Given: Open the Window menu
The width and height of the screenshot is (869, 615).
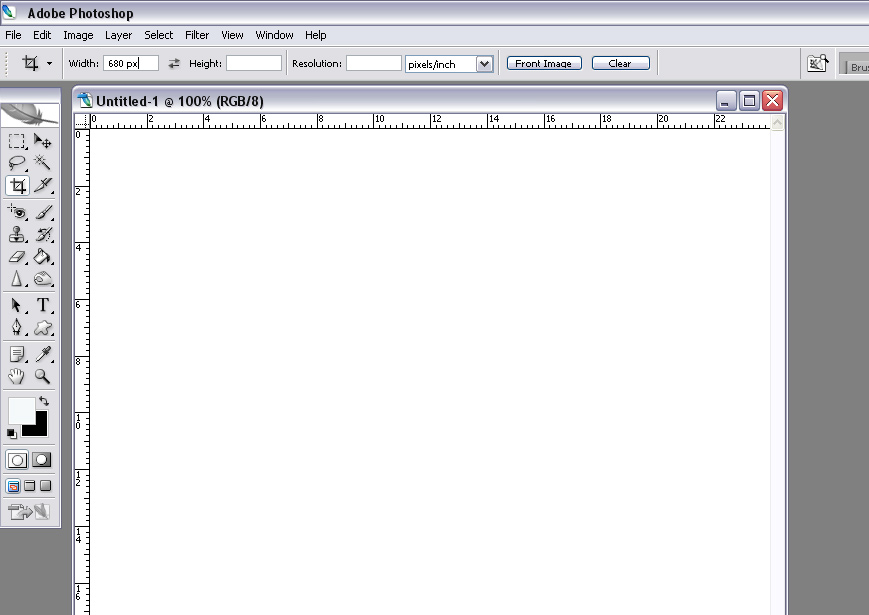Looking at the screenshot, I should (x=274, y=35).
